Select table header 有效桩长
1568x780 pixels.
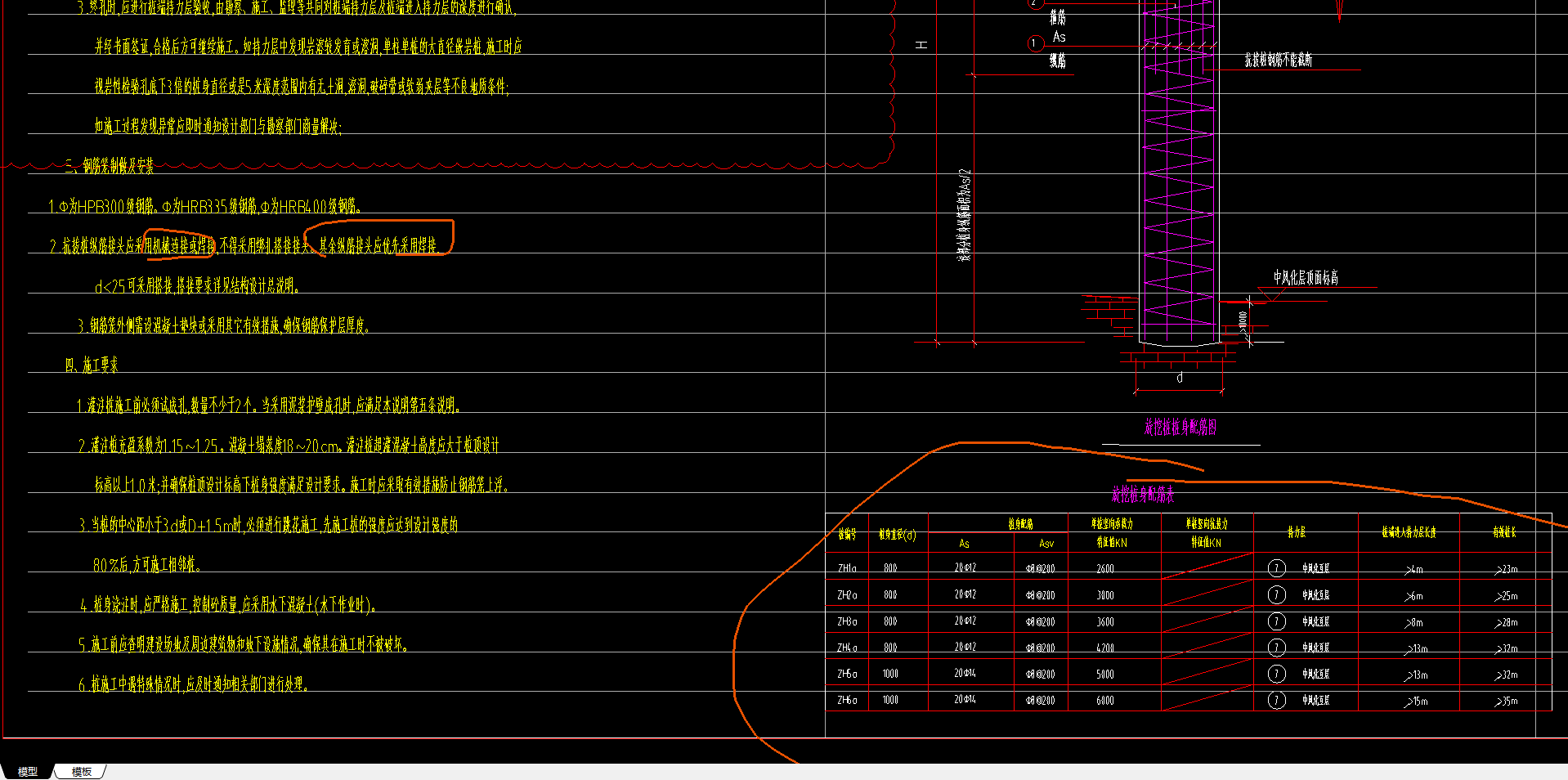[x=1504, y=533]
